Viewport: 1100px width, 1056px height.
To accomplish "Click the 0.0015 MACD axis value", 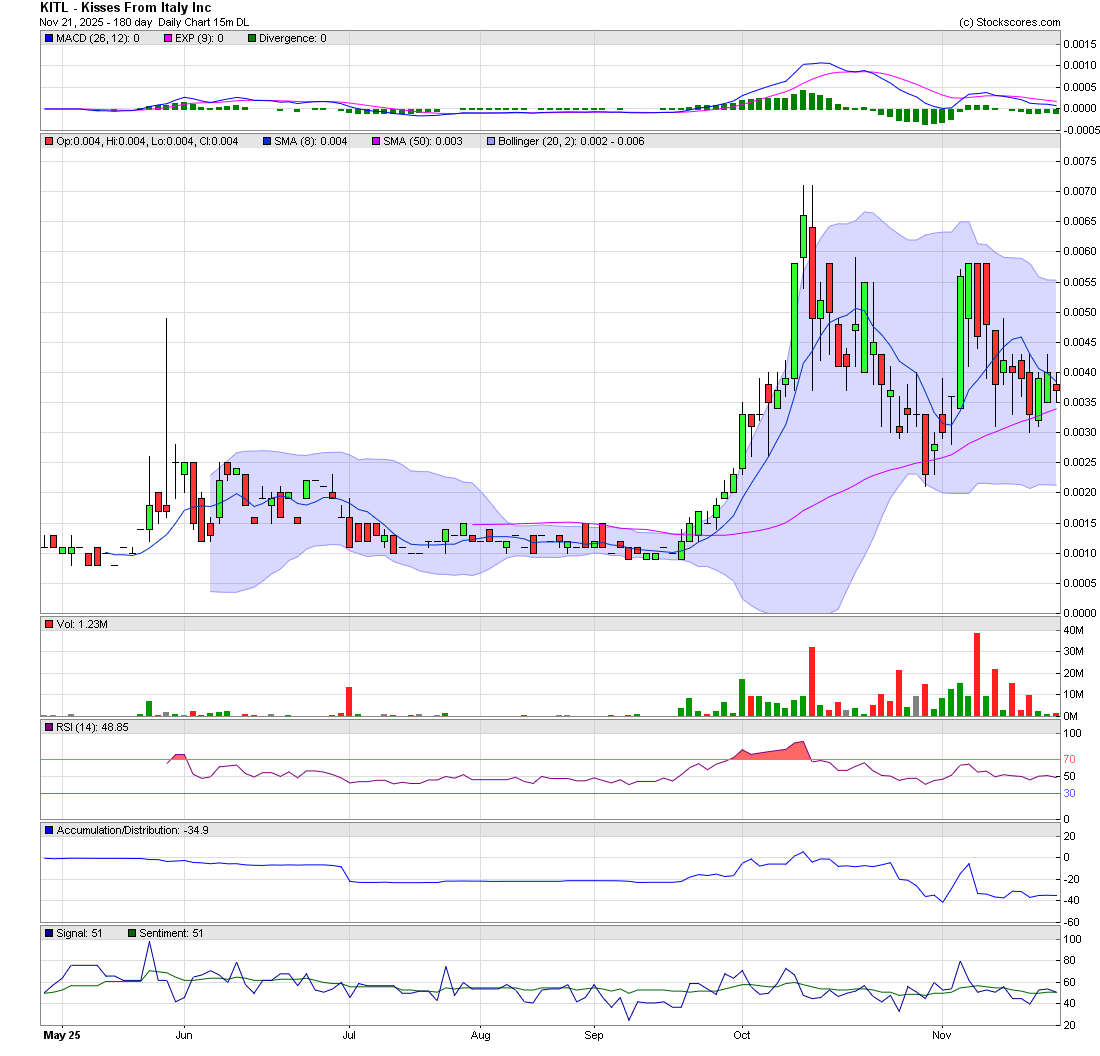I will tap(1080, 44).
